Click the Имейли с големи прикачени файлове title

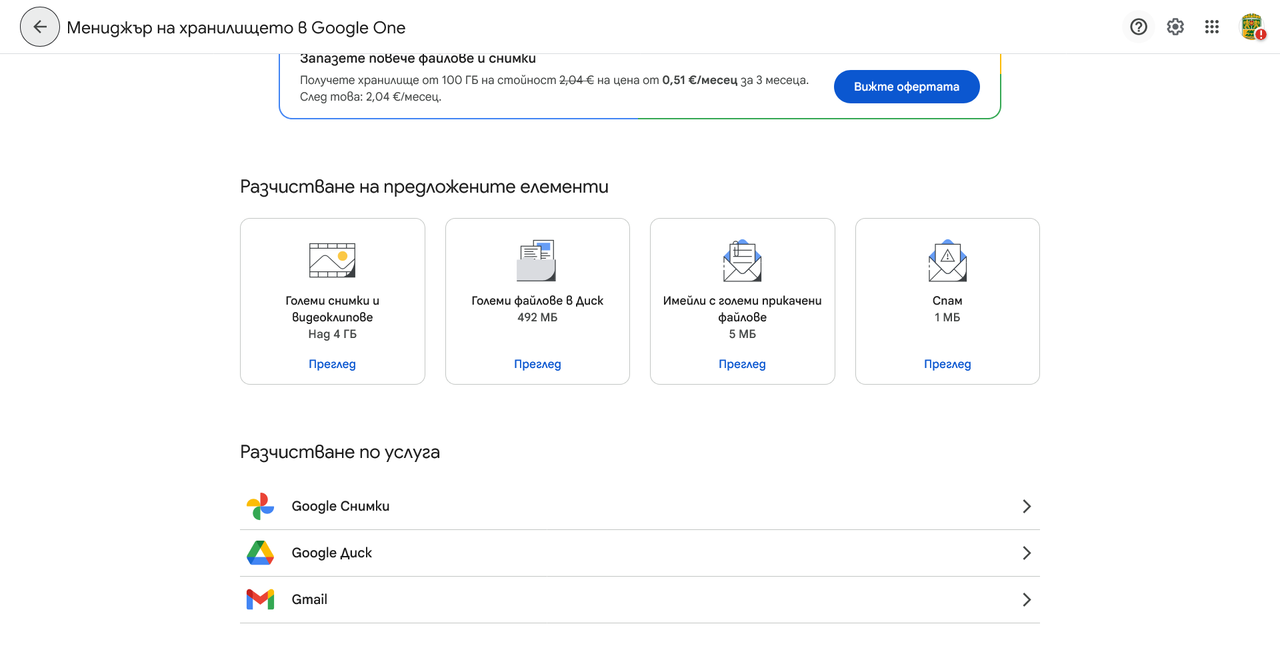[742, 309]
